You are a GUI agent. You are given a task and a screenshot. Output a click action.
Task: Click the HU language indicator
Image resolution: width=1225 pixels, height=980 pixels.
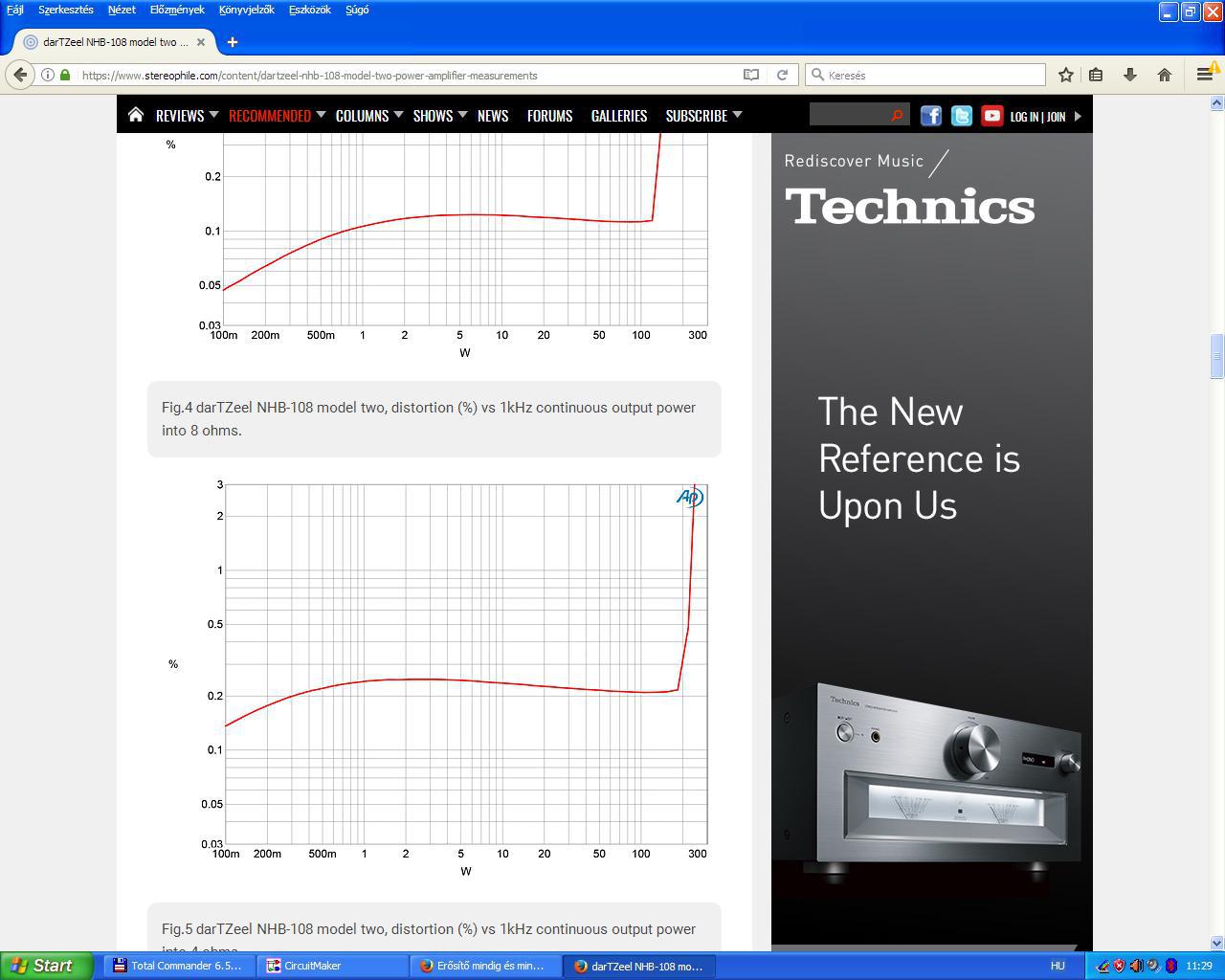pyautogui.click(x=1058, y=966)
